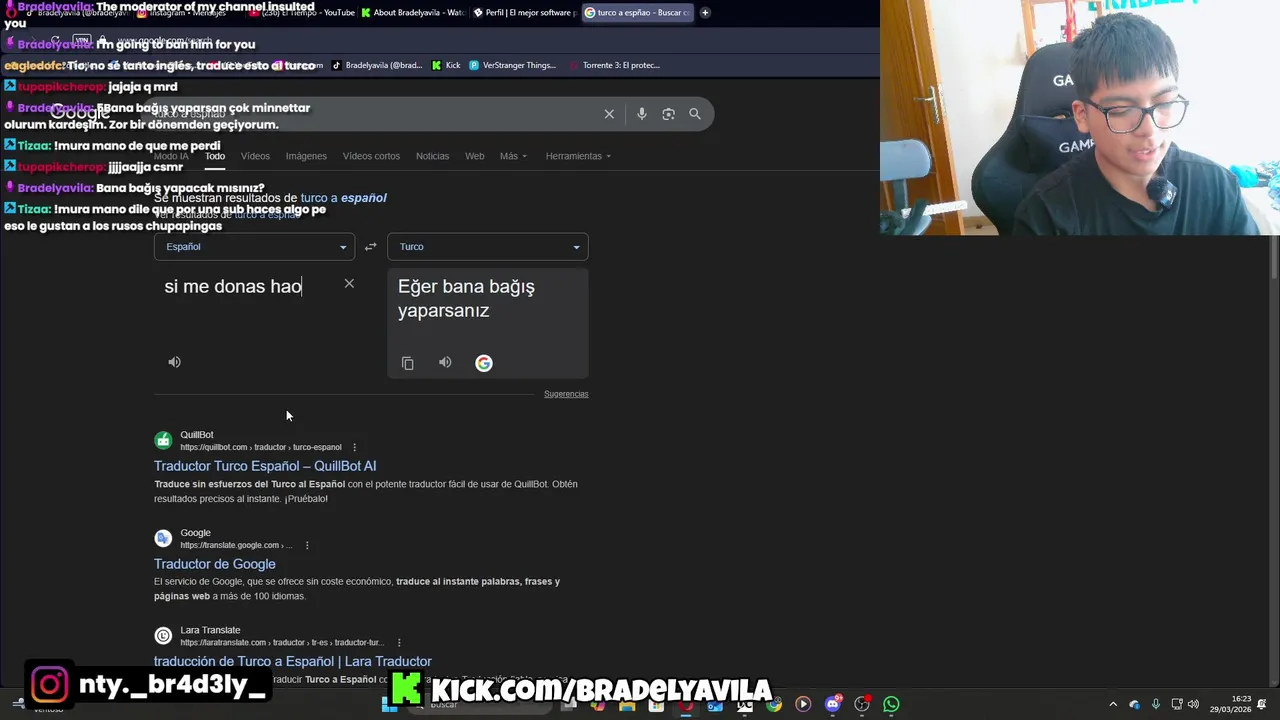Open a new browser tab

click(705, 13)
